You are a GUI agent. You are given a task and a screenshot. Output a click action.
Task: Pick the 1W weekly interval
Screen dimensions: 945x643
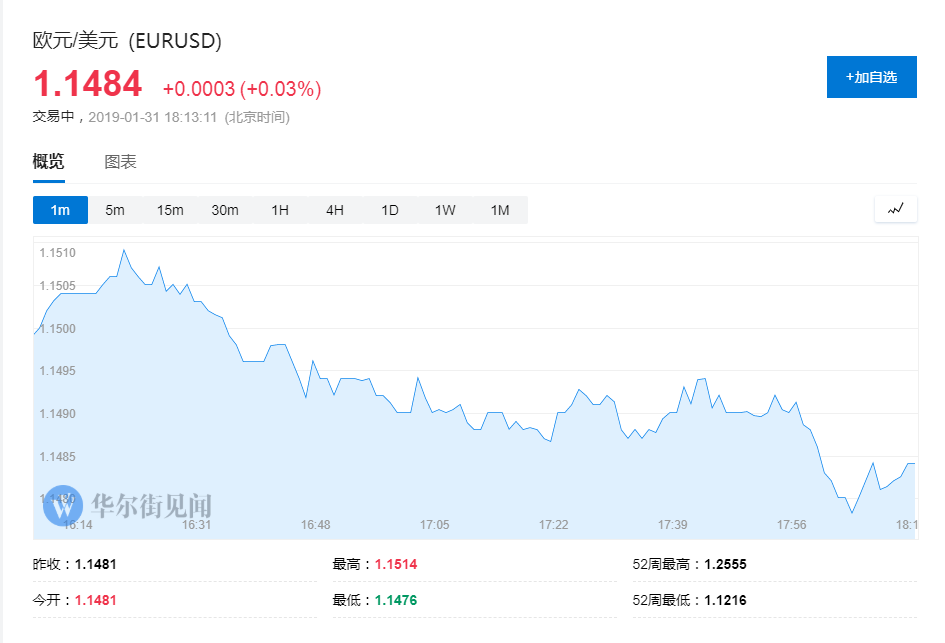[445, 210]
